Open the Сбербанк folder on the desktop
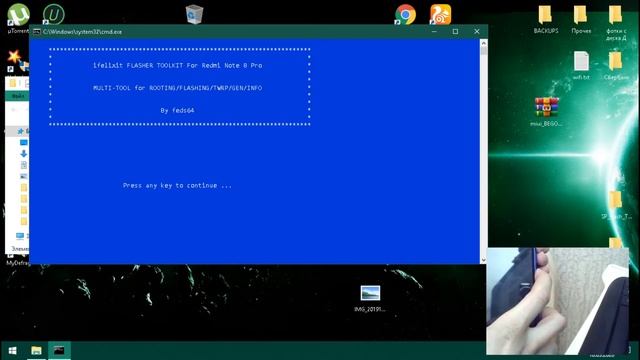This screenshot has height=360, width=640. click(x=616, y=65)
